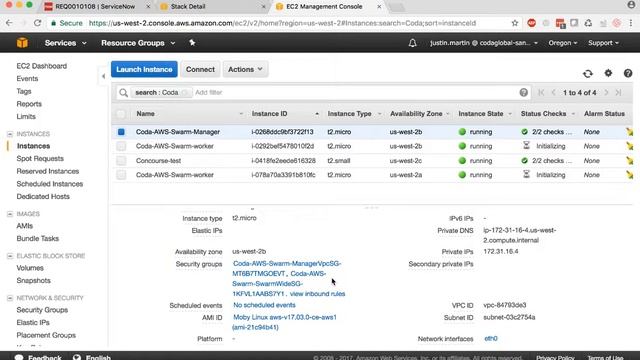Open EC2 Dashboard in sidebar
The image size is (640, 360).
tap(42, 66)
